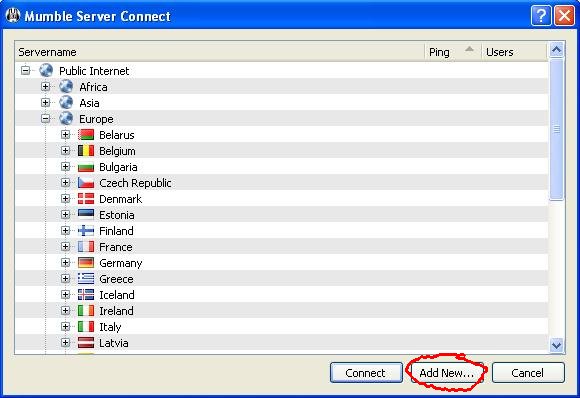
Task: Expand the Germany server list
Action: [65, 263]
